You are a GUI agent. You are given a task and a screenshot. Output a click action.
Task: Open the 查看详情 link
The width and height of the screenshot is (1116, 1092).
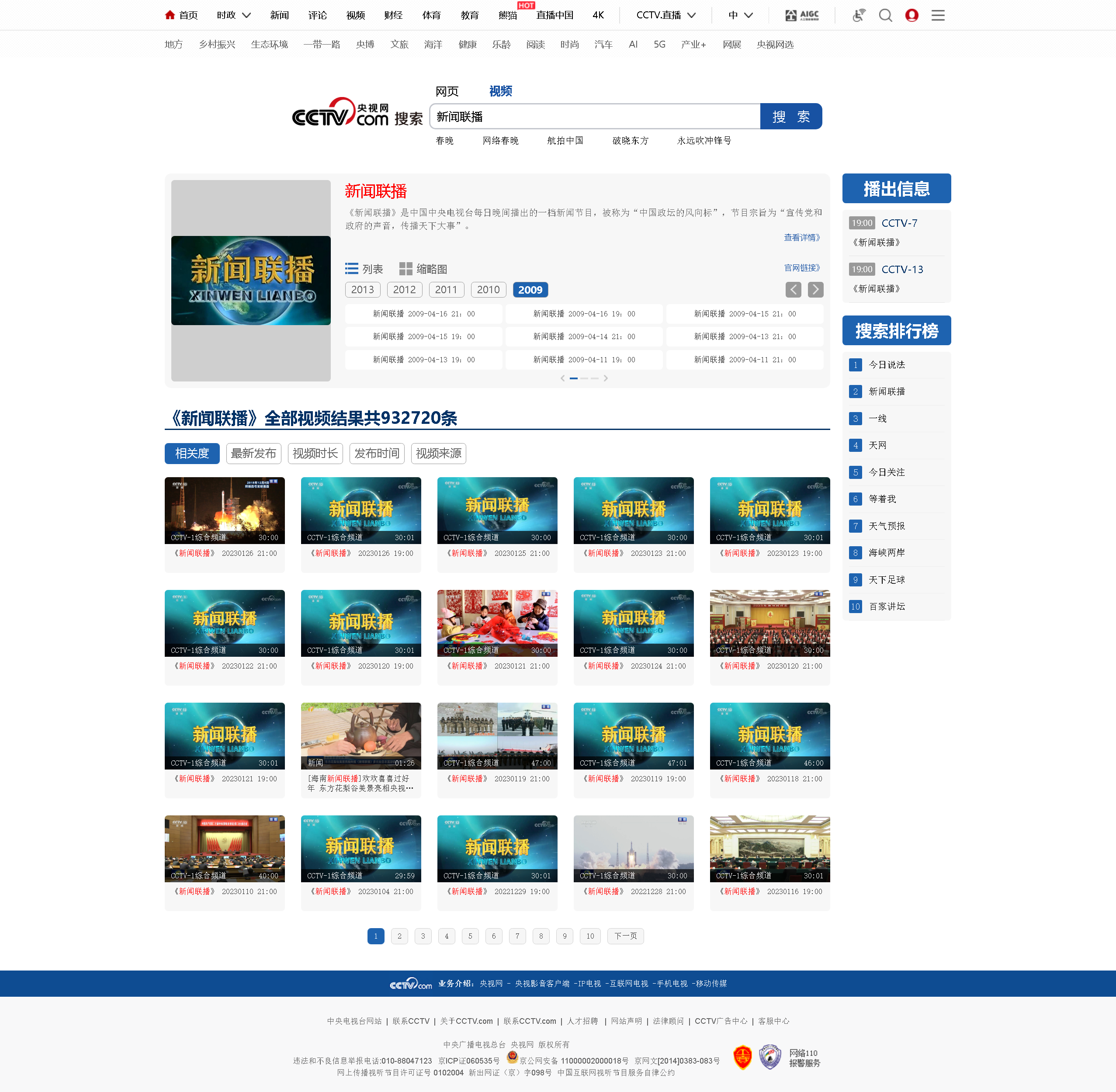[802, 237]
